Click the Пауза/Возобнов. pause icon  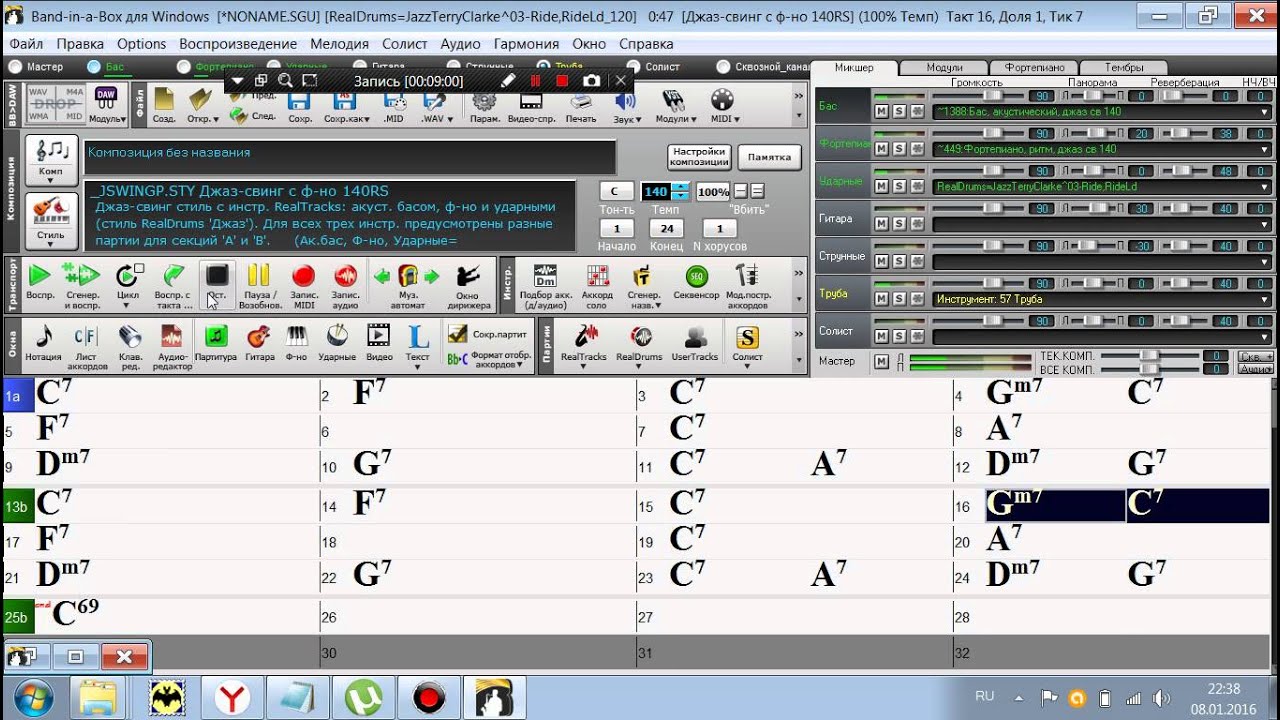(x=259, y=285)
